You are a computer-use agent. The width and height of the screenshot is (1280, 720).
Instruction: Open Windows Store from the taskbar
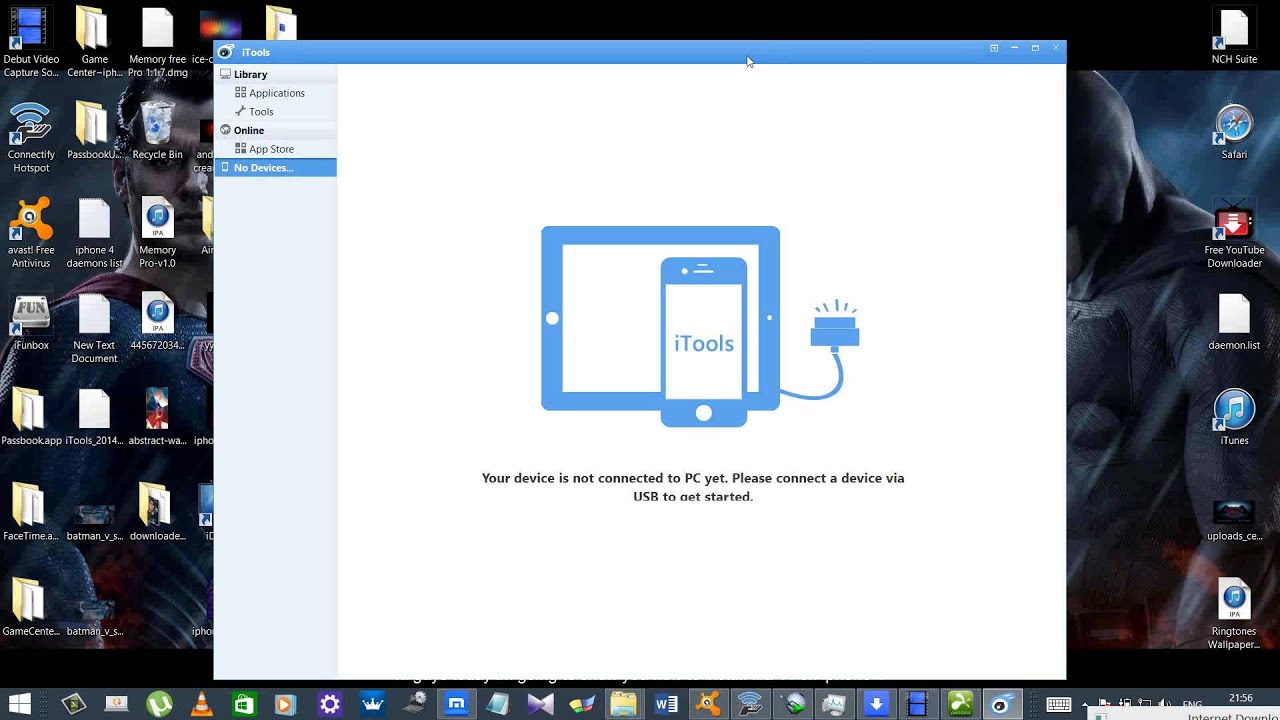coord(244,704)
